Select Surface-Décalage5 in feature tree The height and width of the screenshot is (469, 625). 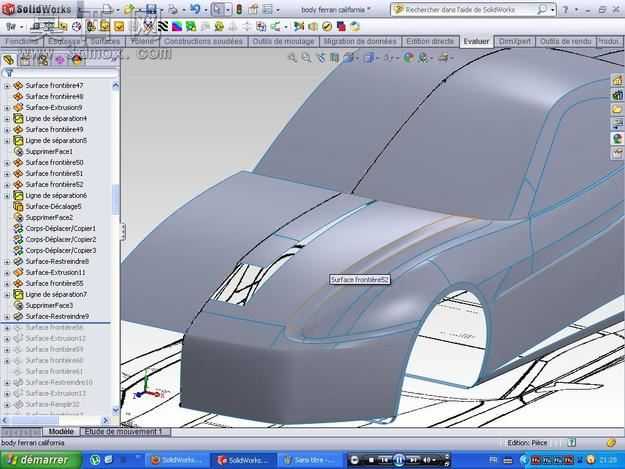[53, 207]
